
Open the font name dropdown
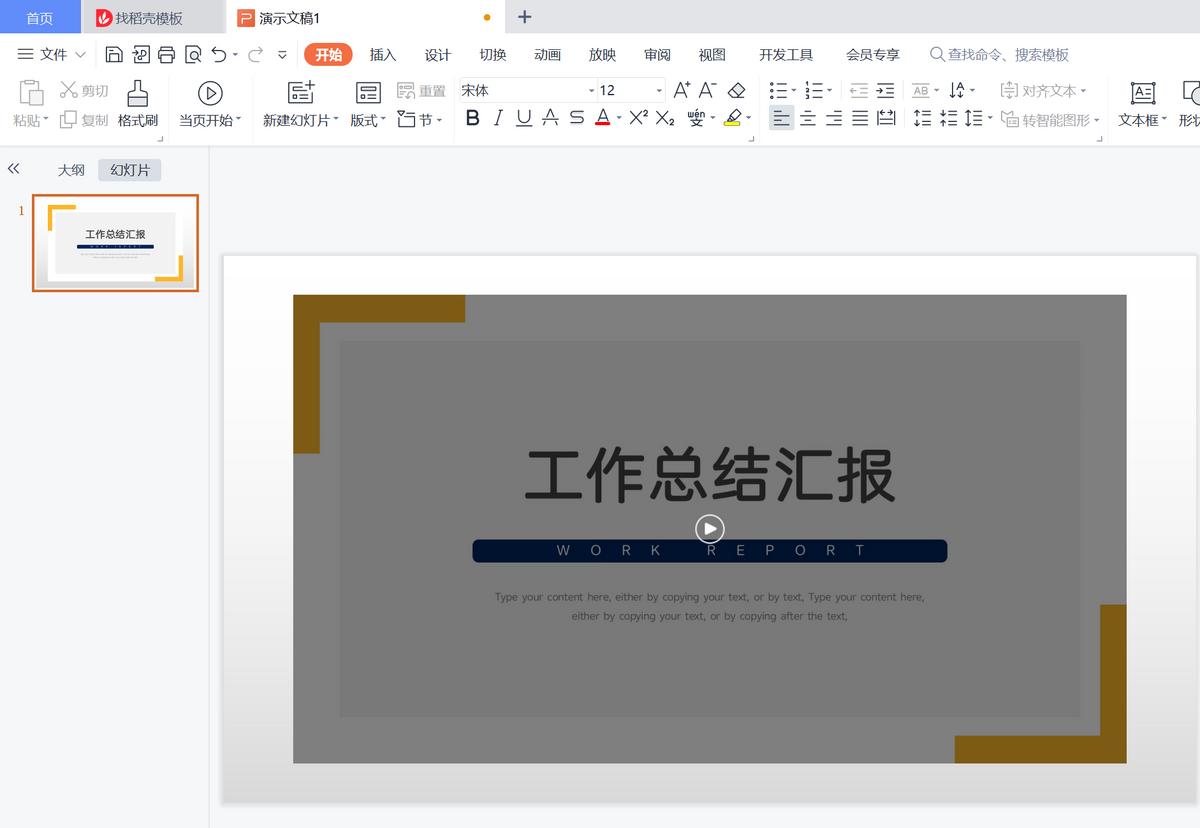pyautogui.click(x=591, y=89)
